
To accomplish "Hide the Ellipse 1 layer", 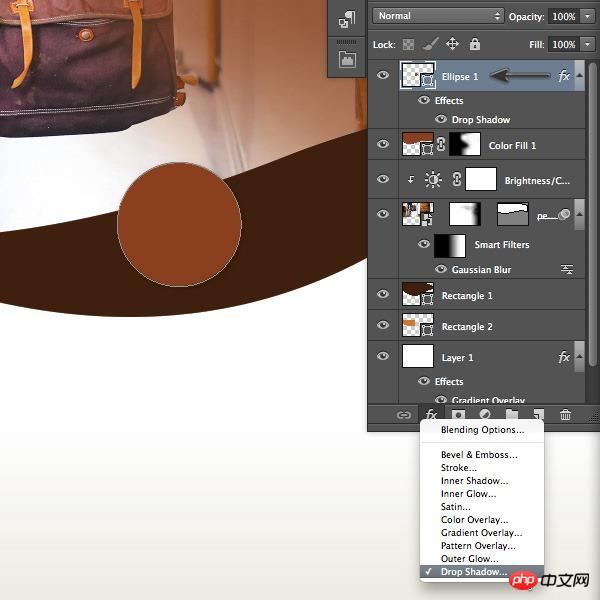I will pyautogui.click(x=383, y=75).
